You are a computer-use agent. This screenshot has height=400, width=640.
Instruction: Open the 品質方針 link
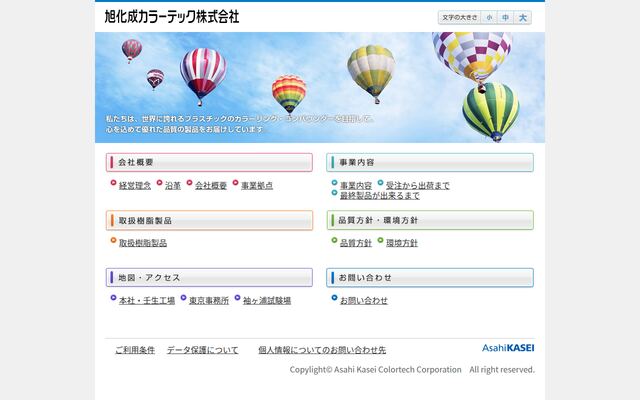[x=356, y=243]
